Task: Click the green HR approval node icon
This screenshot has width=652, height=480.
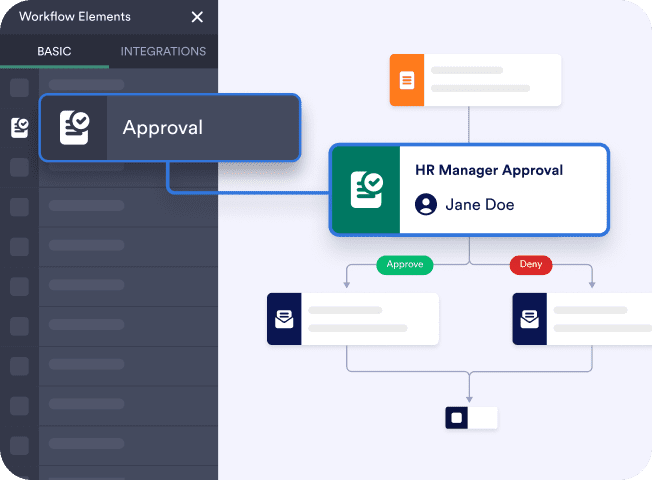Action: (x=365, y=189)
